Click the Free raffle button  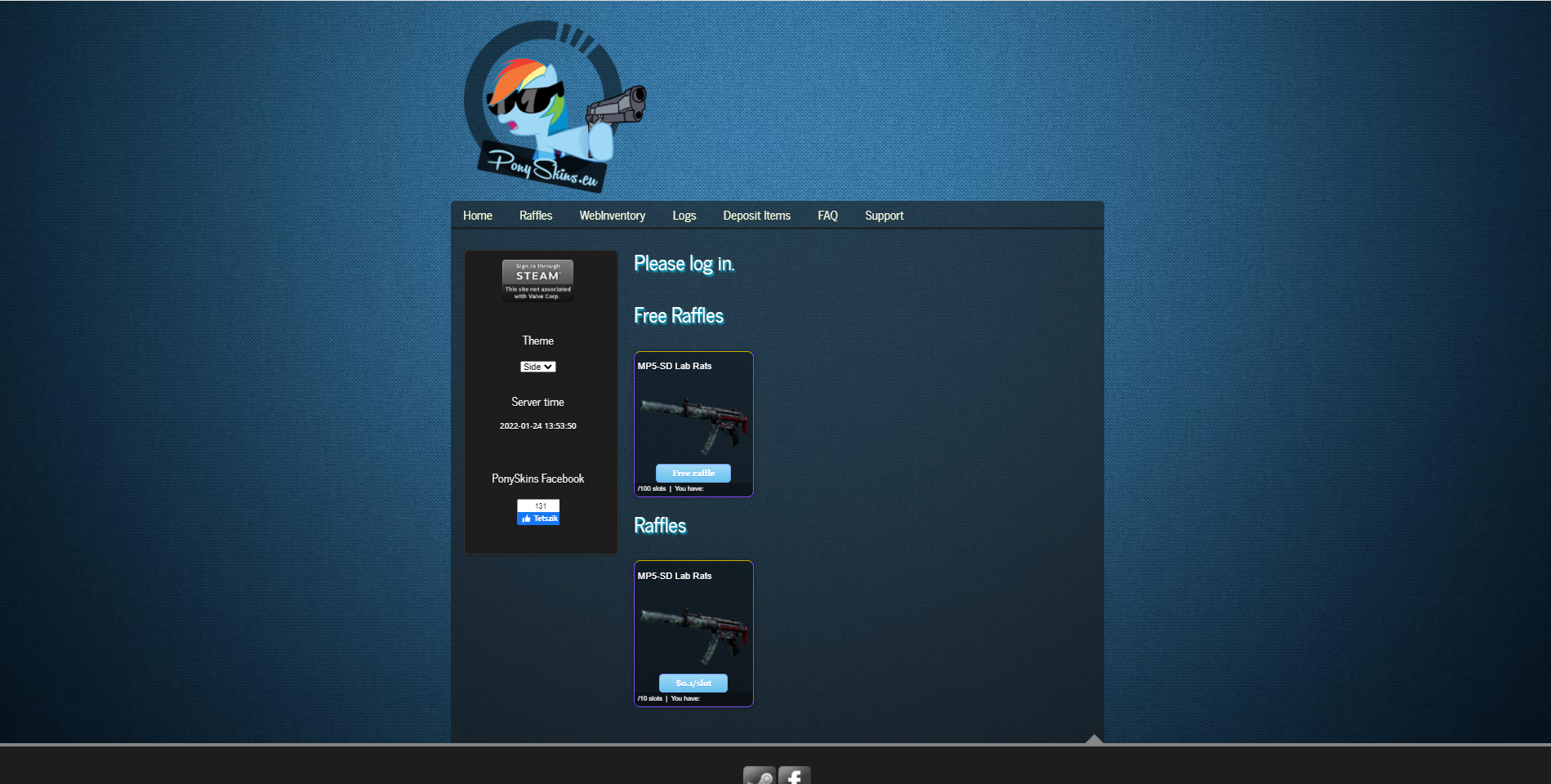click(693, 473)
